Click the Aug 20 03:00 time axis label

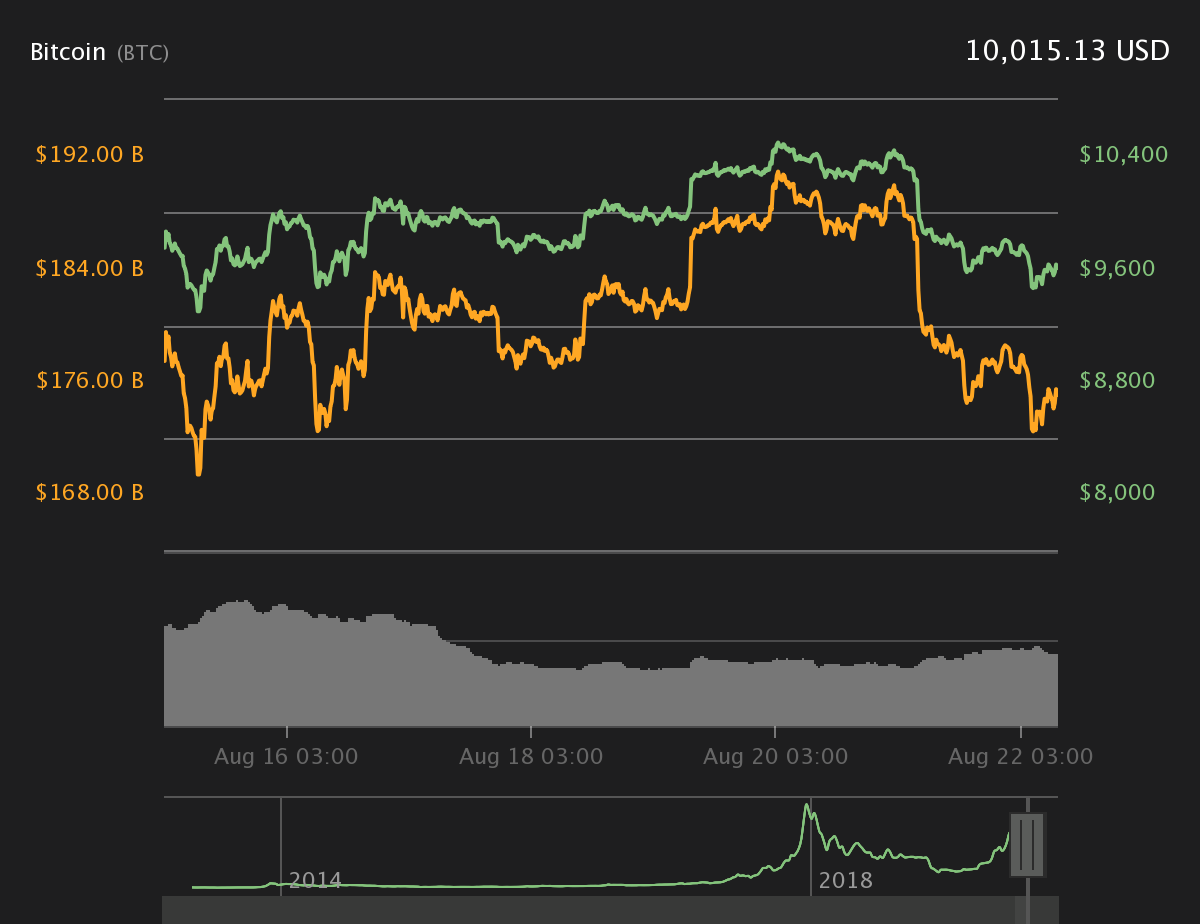pos(775,756)
